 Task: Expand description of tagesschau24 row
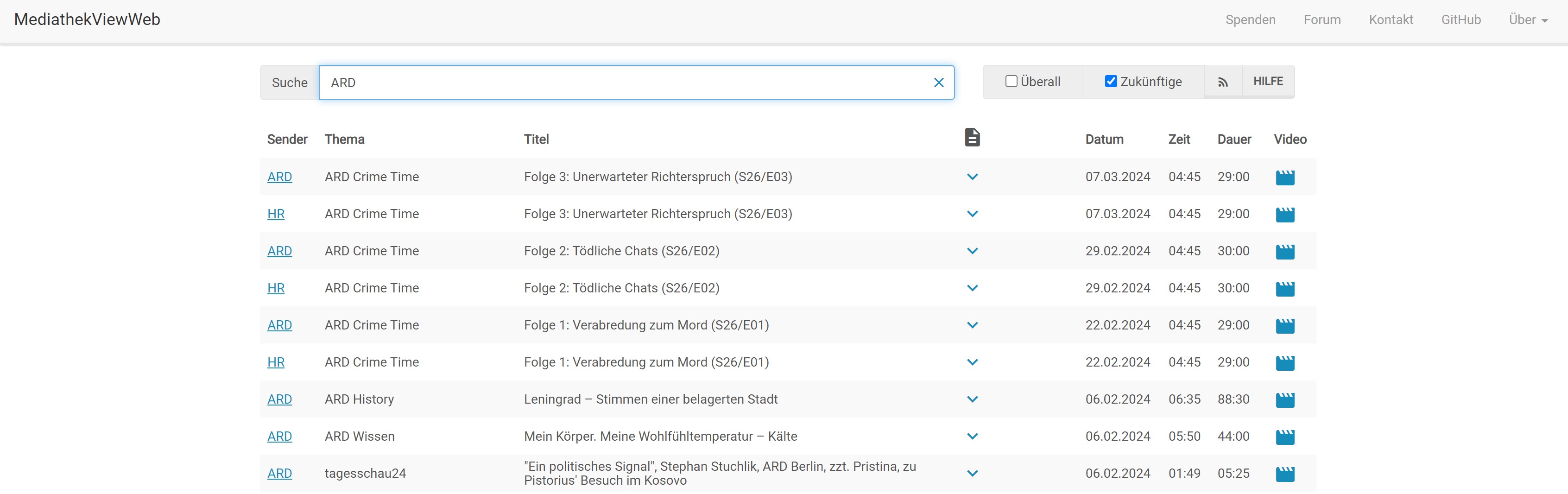pyautogui.click(x=972, y=474)
